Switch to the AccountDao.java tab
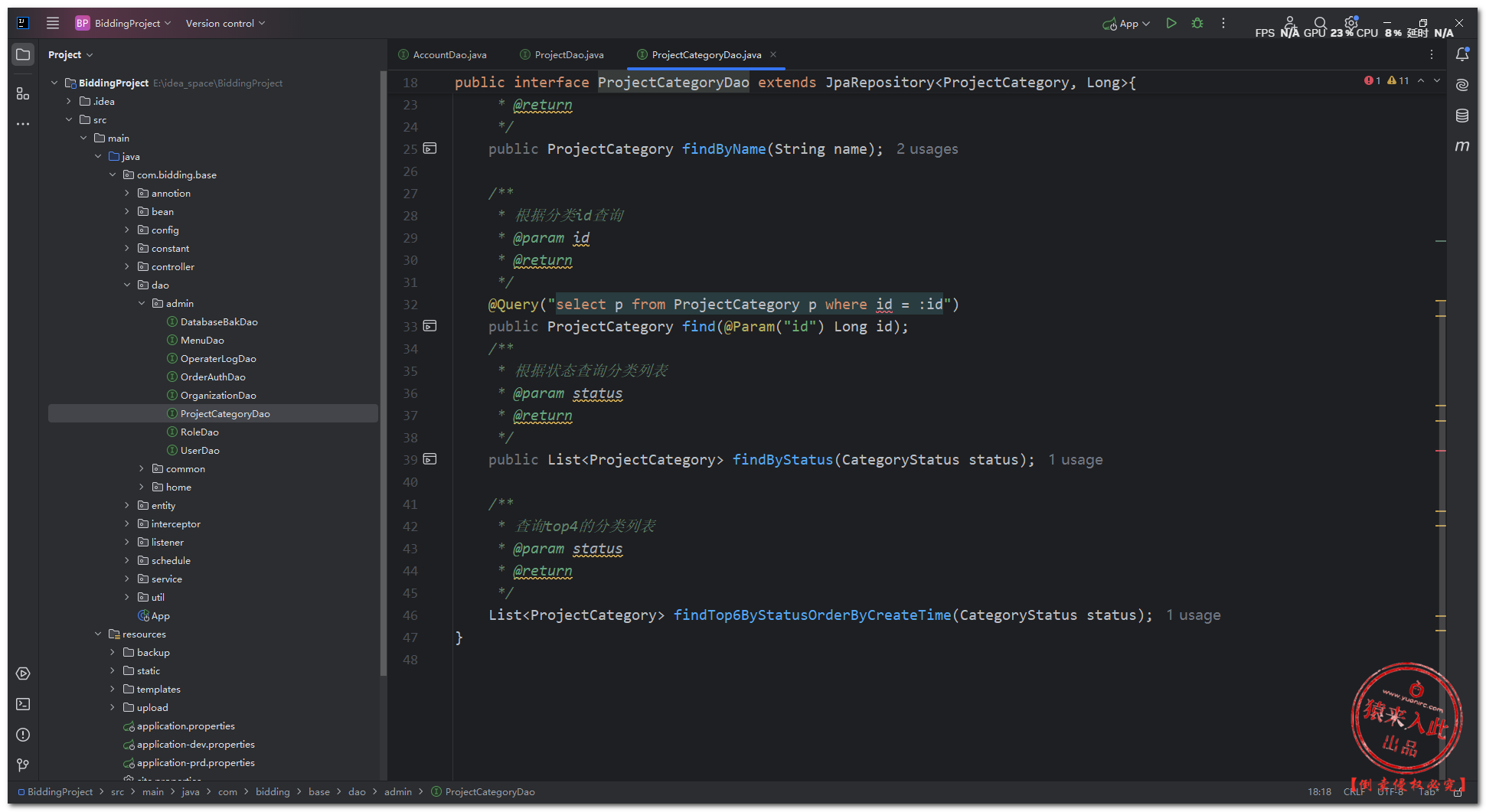This screenshot has height=812, width=1486. point(449,55)
